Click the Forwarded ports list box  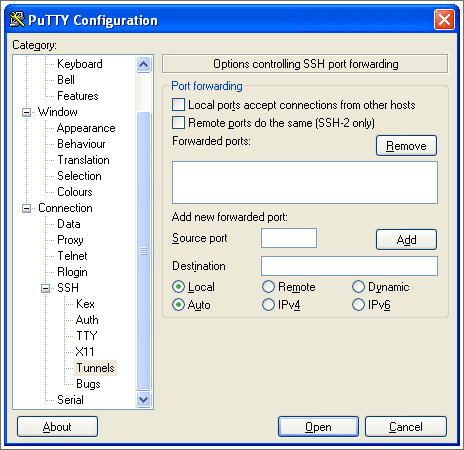[x=305, y=183]
